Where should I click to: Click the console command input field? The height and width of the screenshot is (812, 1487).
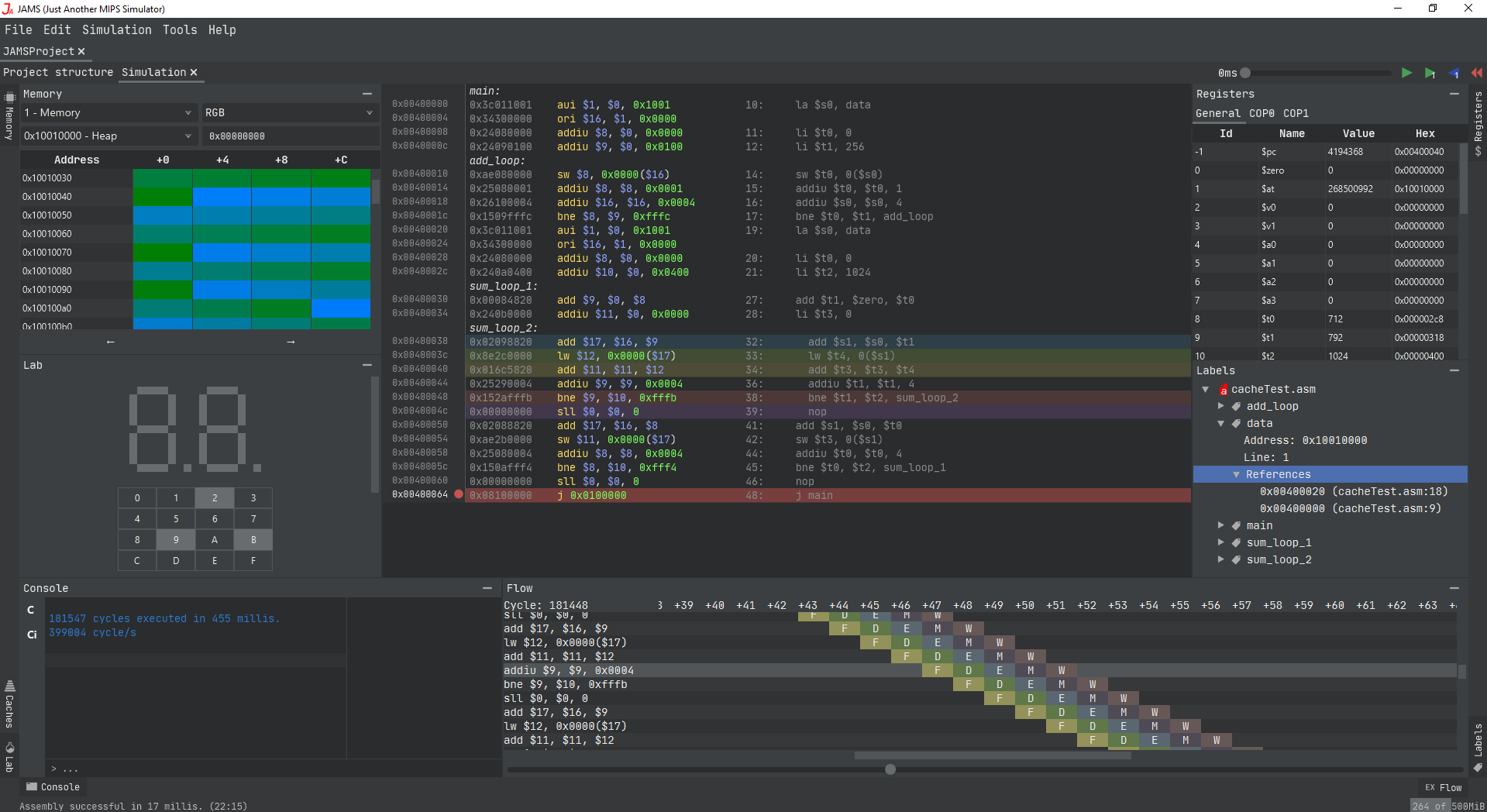click(271, 769)
